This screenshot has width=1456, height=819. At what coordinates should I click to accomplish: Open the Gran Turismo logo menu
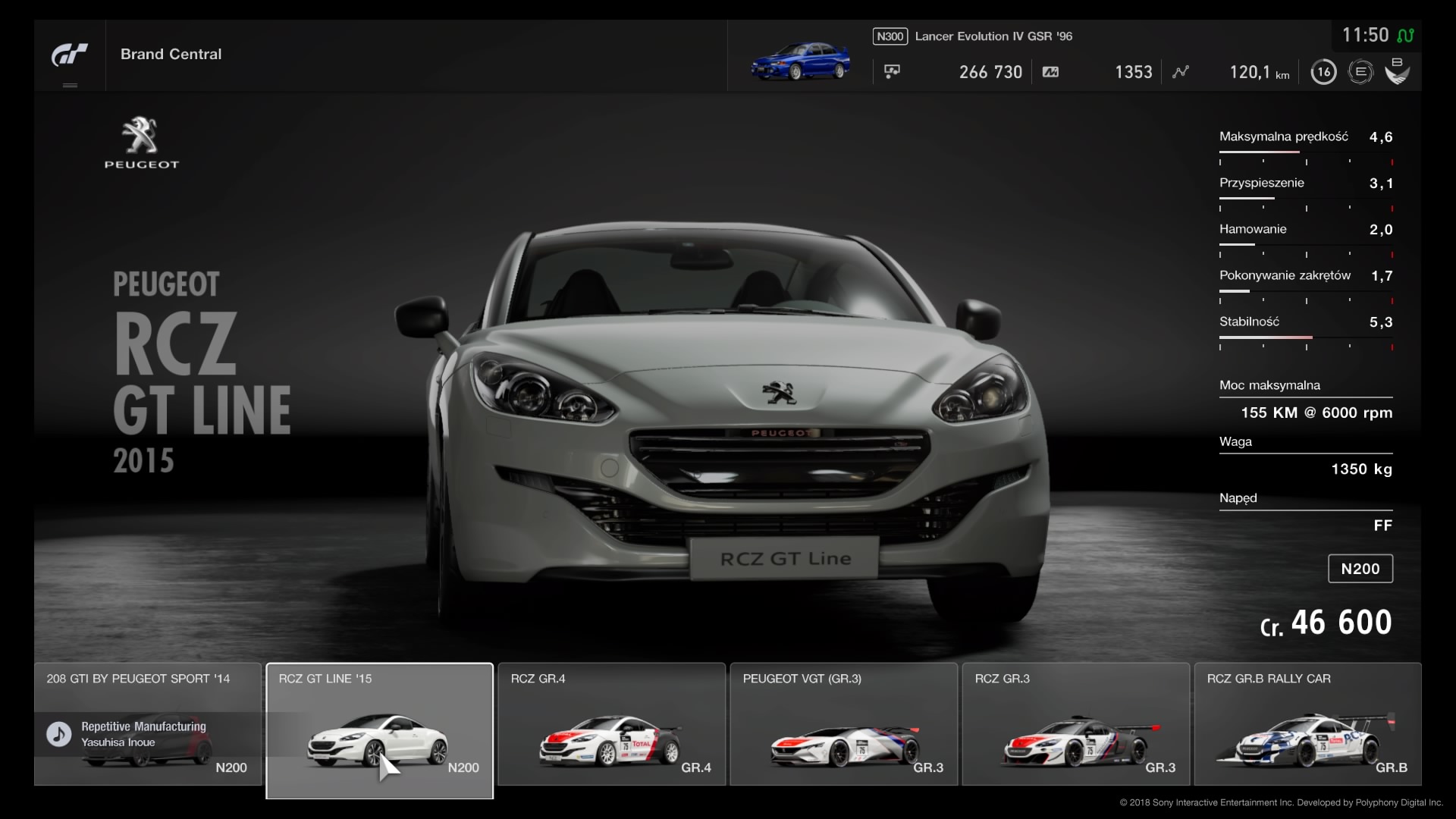click(70, 55)
